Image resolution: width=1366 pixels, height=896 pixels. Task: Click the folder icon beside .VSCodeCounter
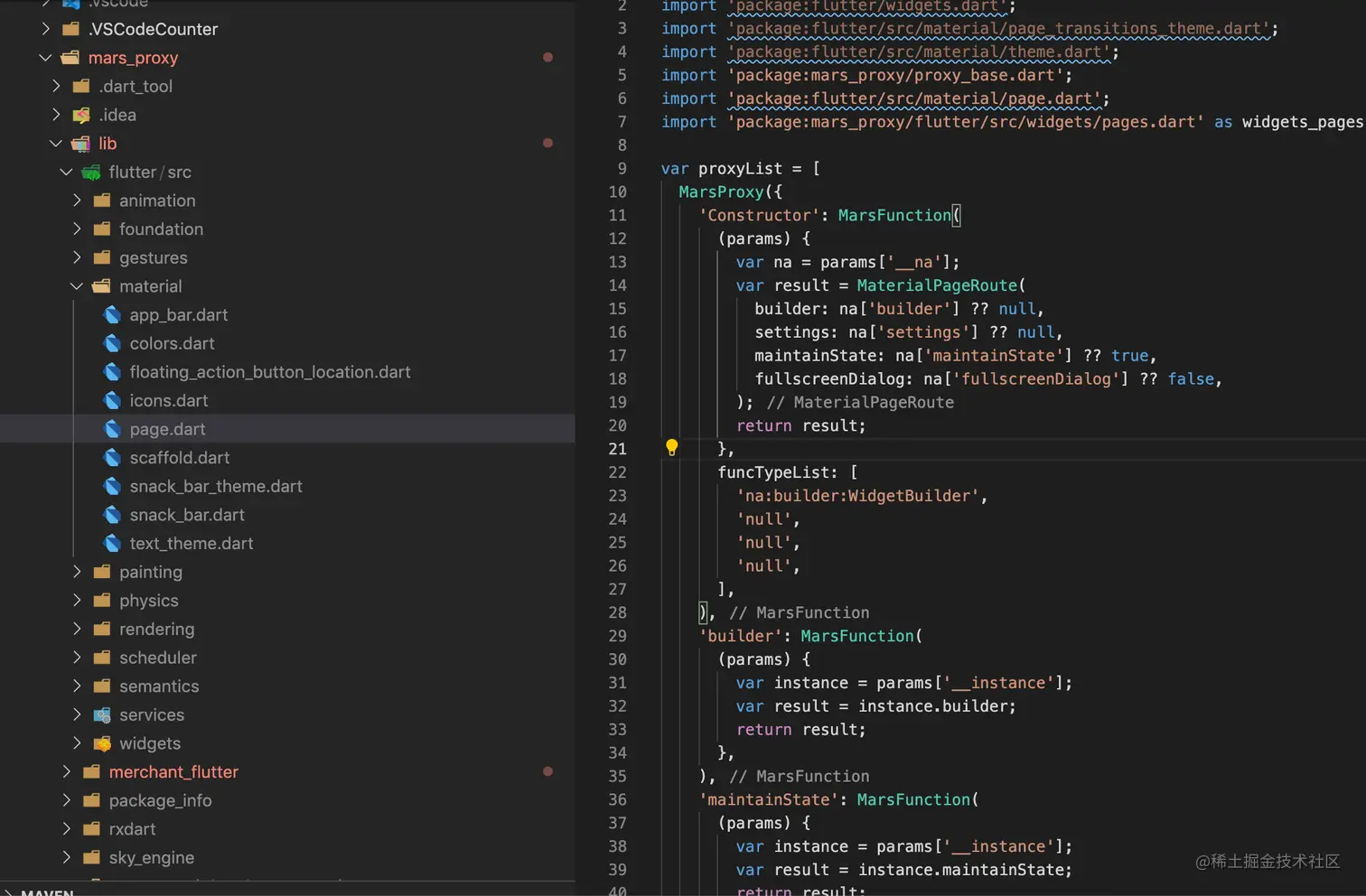[70, 29]
